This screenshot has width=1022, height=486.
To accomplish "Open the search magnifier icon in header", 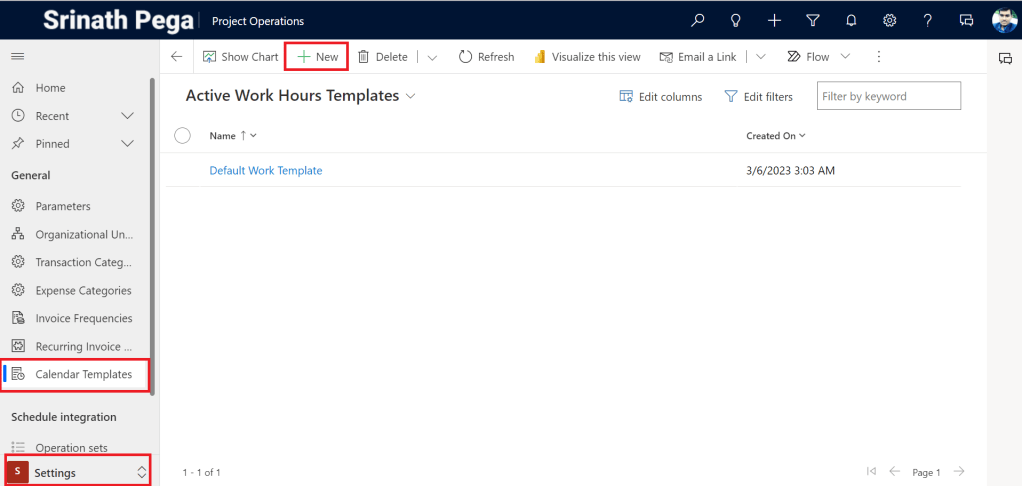I will click(x=698, y=20).
